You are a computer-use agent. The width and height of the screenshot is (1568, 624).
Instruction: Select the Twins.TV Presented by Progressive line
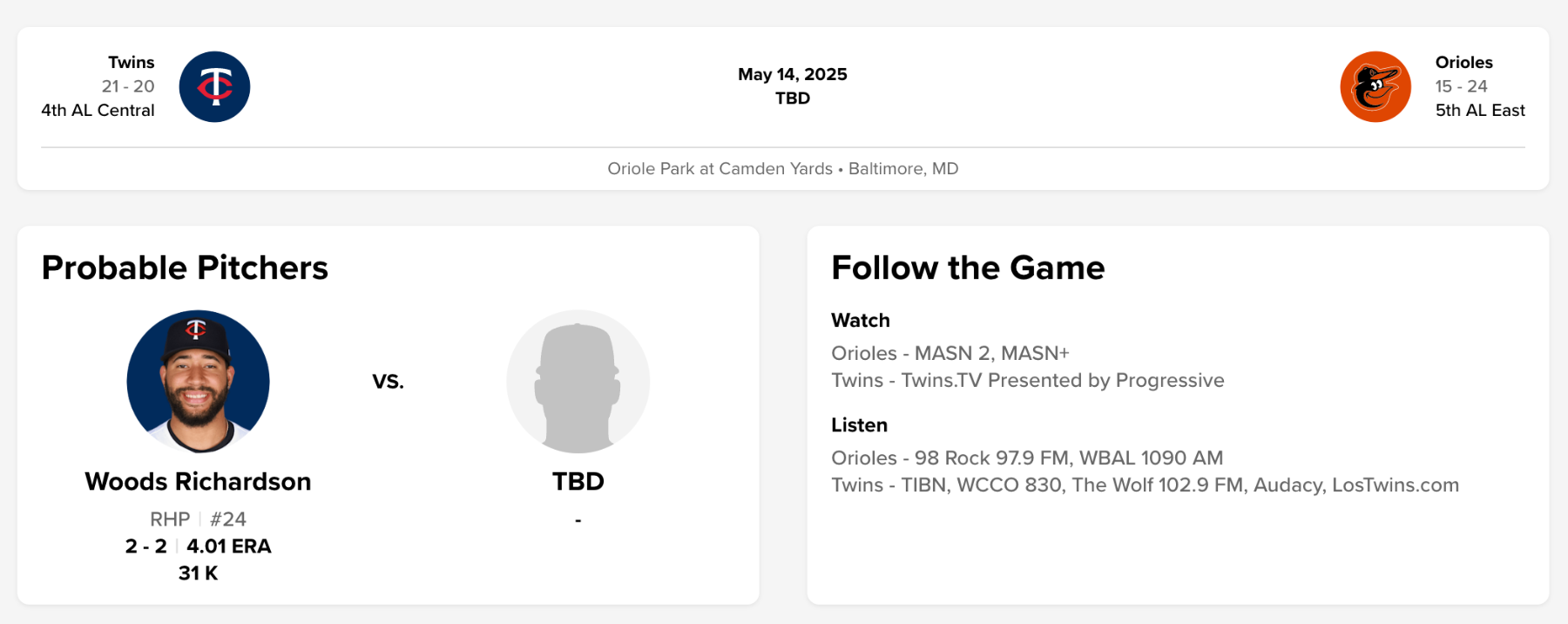click(x=1027, y=381)
